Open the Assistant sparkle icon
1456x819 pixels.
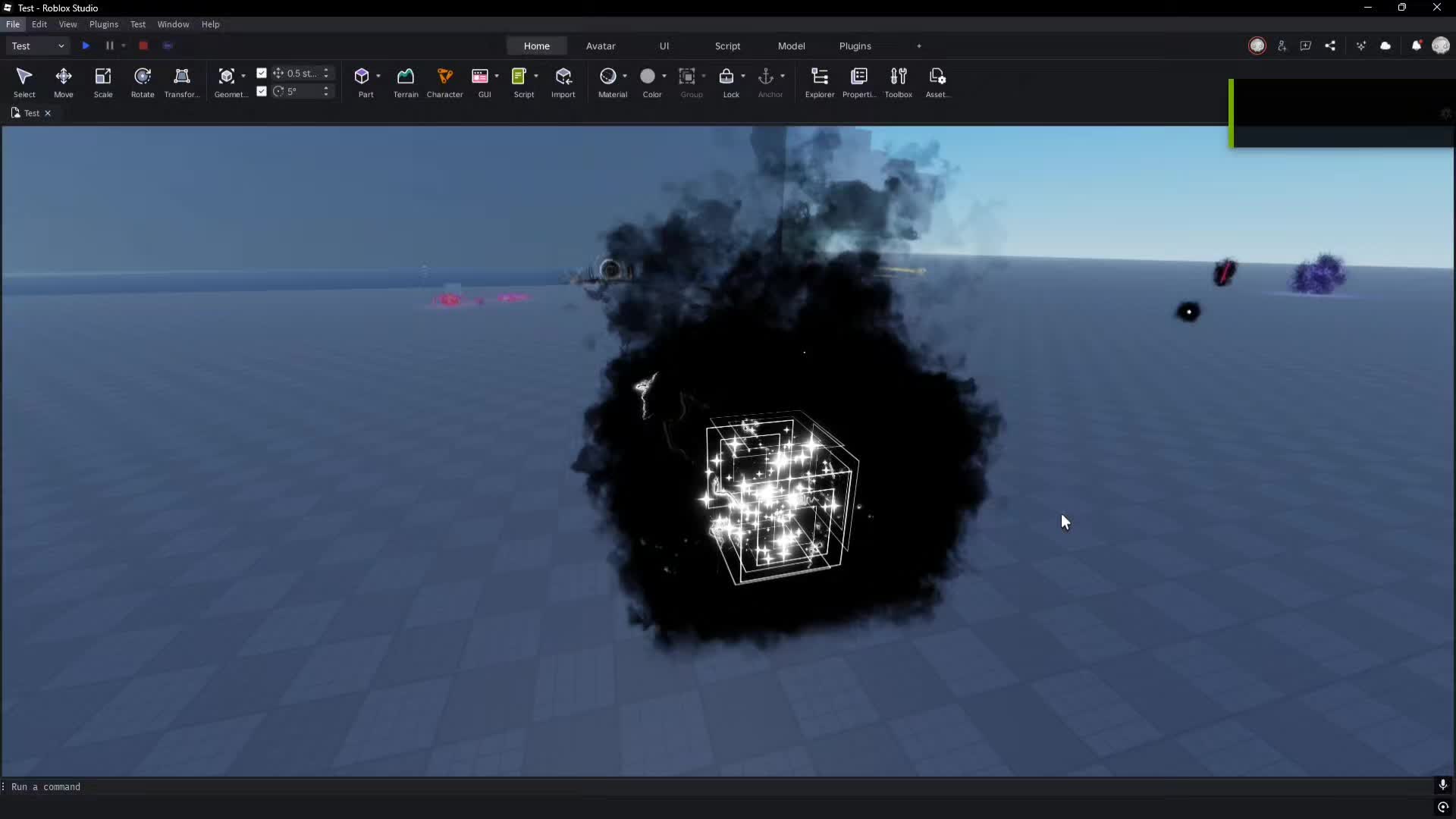coord(1361,46)
